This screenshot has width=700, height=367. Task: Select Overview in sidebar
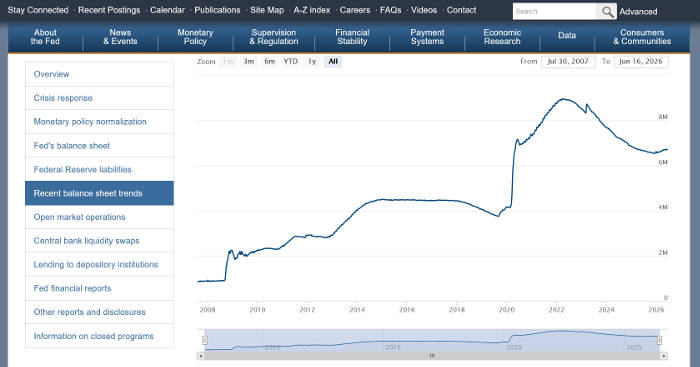(x=99, y=74)
